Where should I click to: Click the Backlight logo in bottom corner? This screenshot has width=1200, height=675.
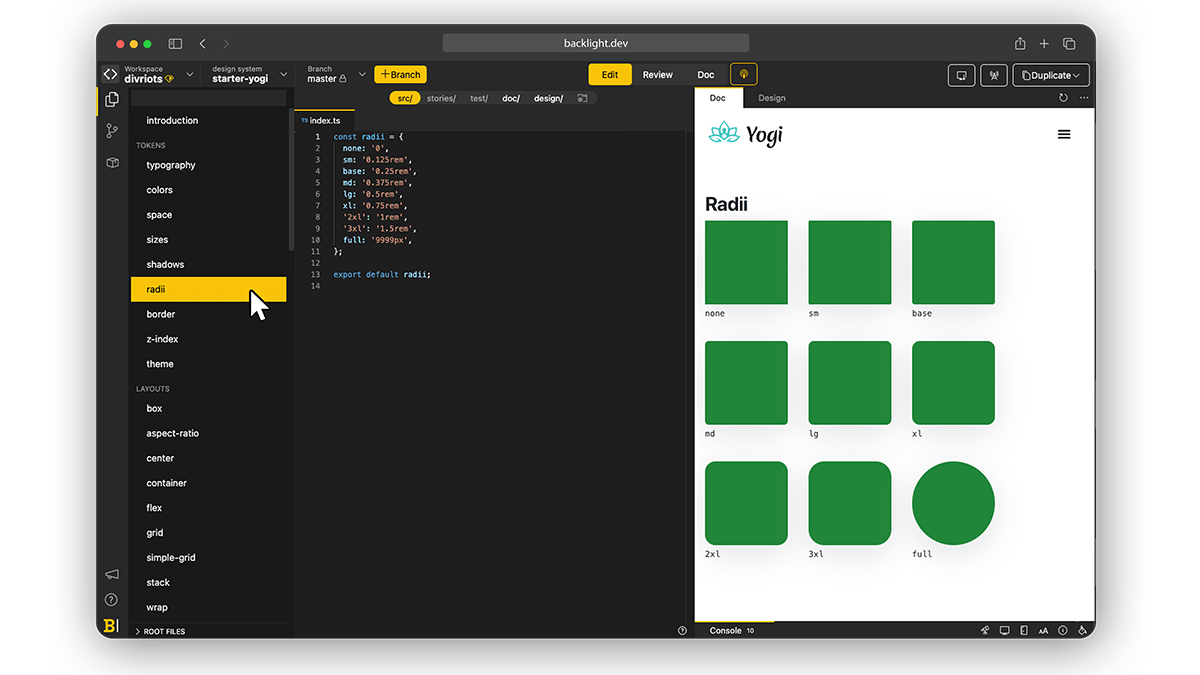tap(110, 626)
